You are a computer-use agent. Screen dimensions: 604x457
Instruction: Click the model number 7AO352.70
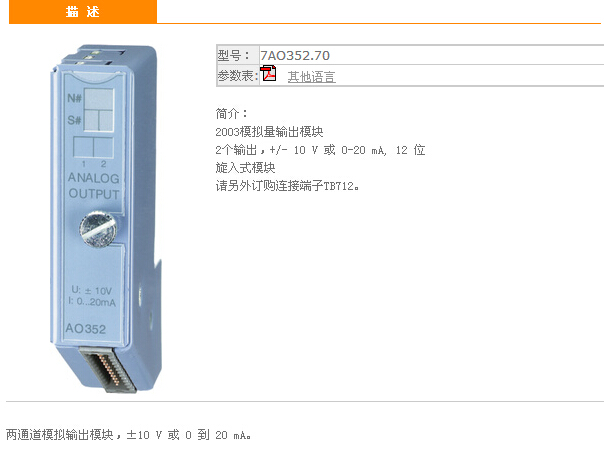coord(295,55)
